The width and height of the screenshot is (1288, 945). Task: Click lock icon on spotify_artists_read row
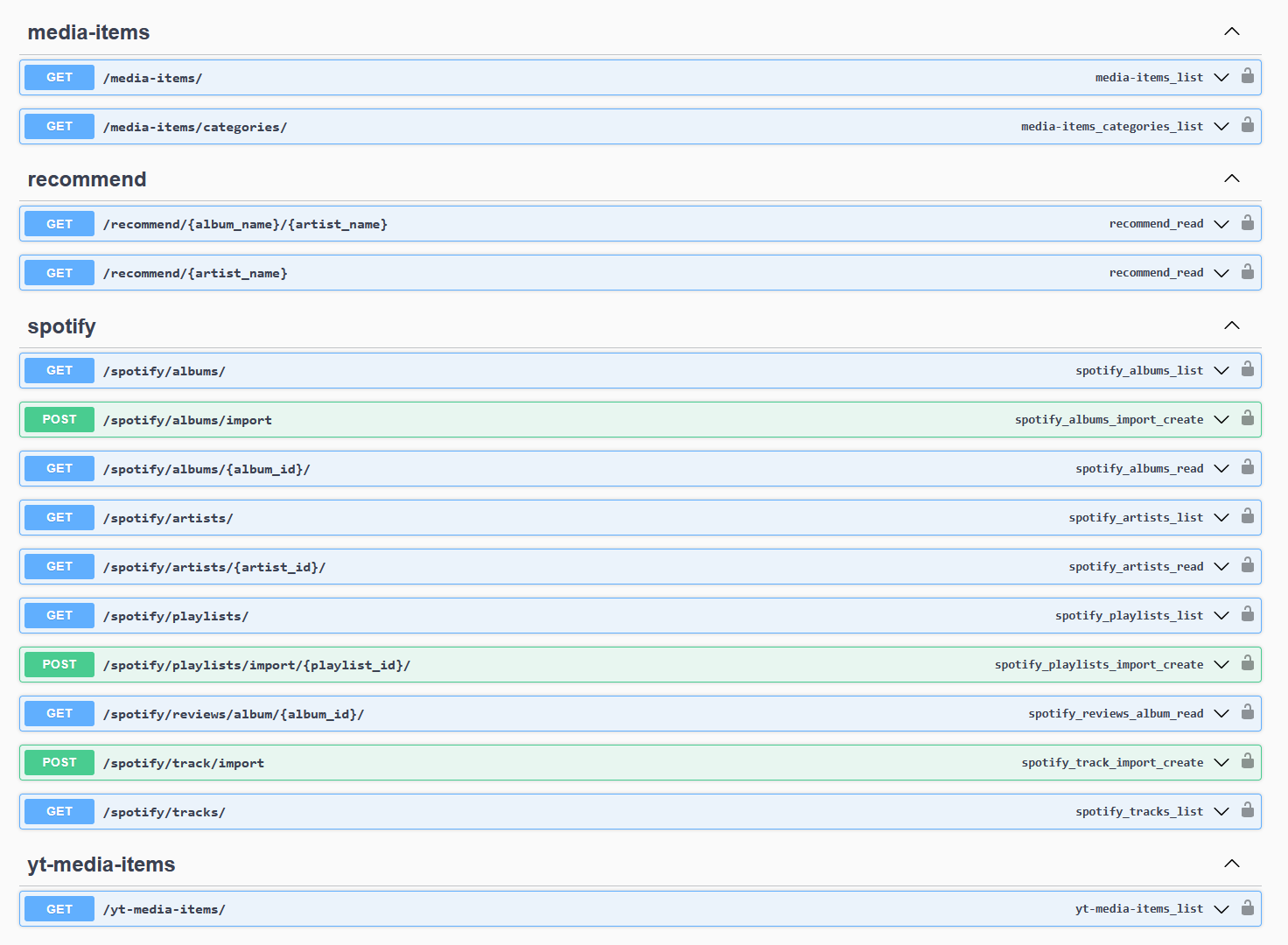[x=1248, y=565]
